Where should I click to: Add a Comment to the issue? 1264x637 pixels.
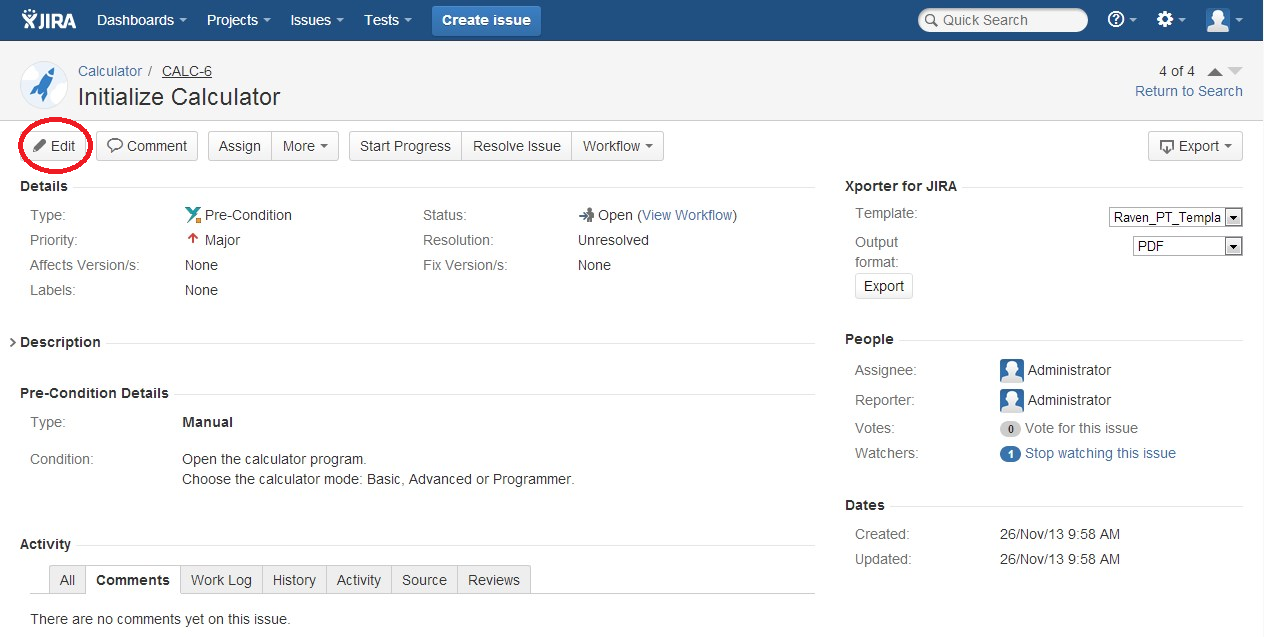(147, 146)
